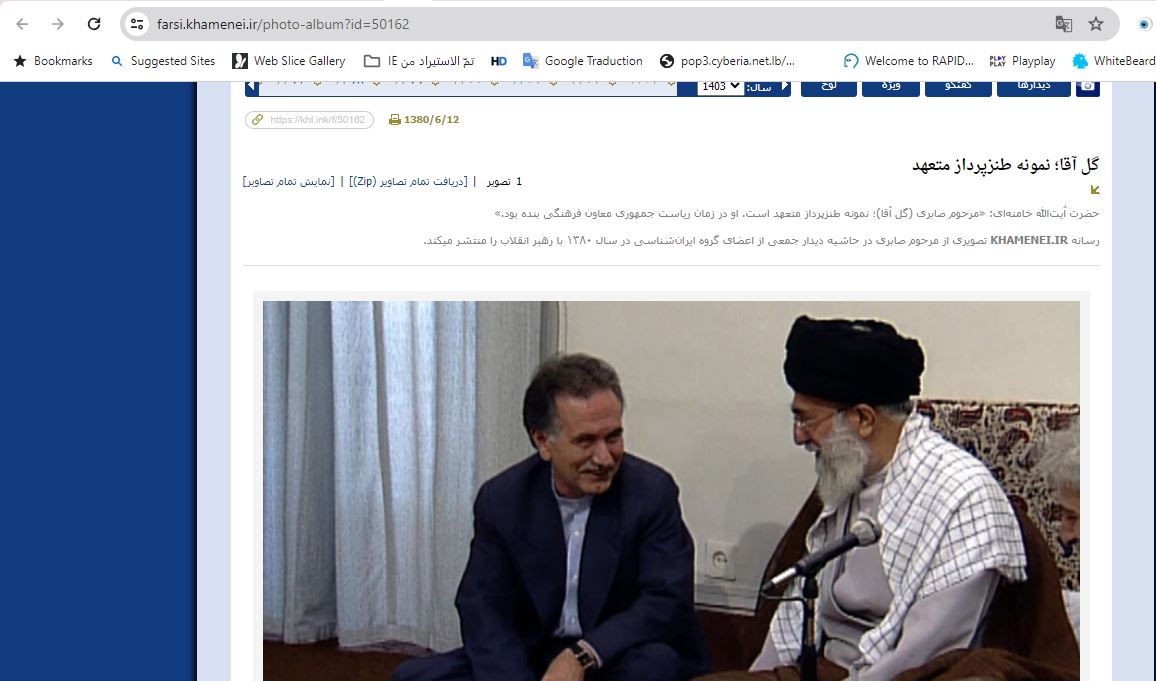Click the small olive arrow below the title
The height and width of the screenshot is (681, 1156).
pyautogui.click(x=1095, y=189)
